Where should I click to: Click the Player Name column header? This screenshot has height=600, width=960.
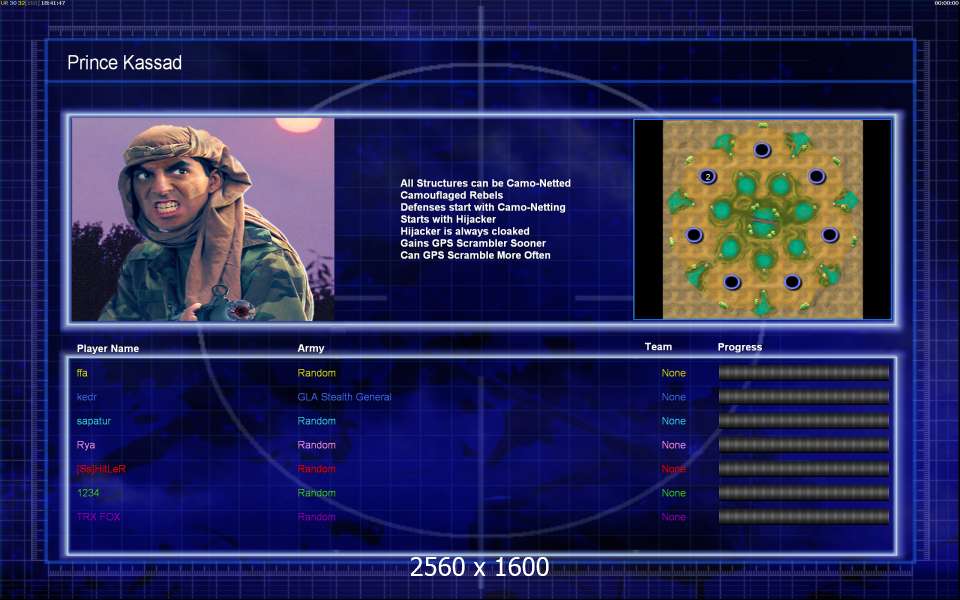point(108,348)
